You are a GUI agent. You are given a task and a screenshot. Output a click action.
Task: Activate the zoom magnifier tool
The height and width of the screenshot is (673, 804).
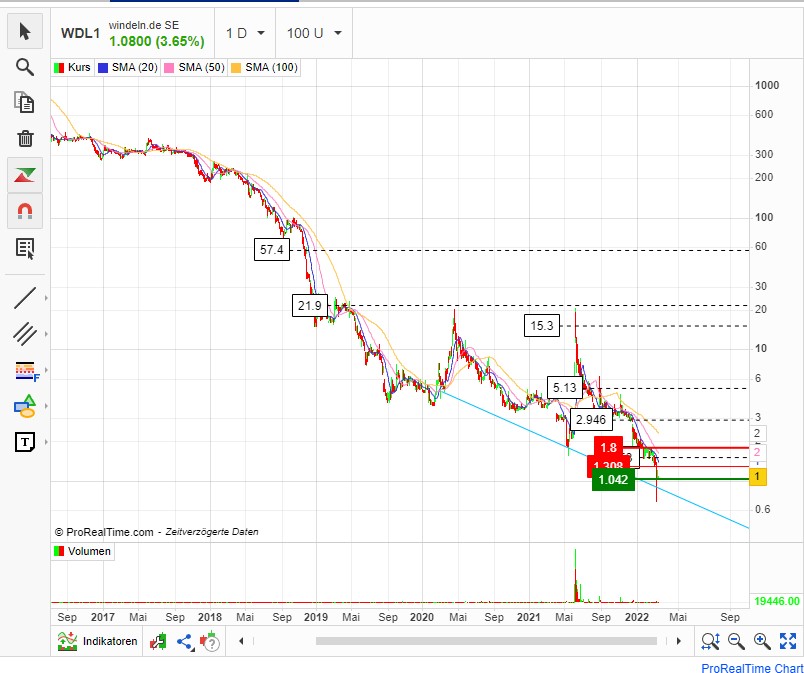point(24,67)
